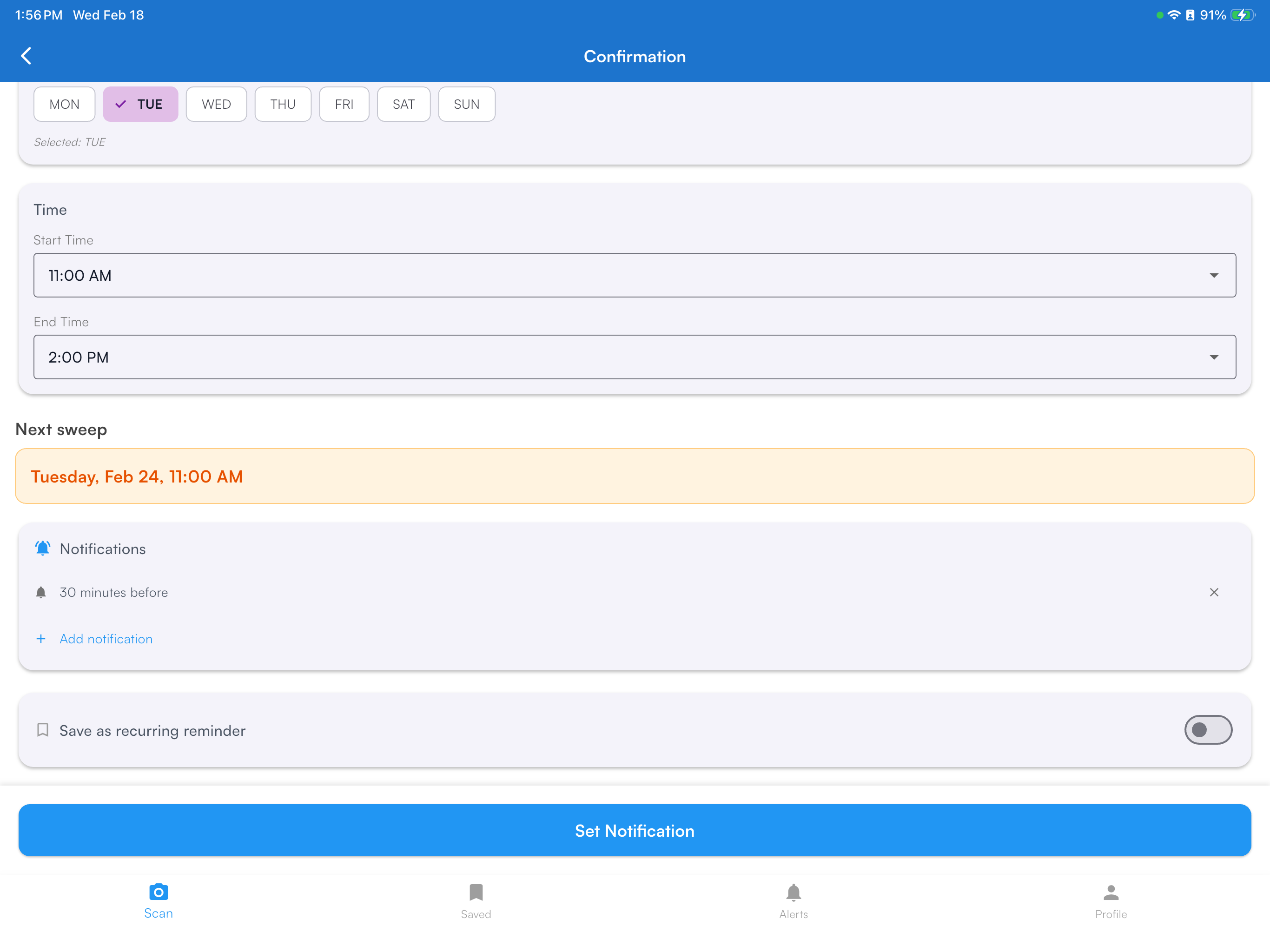Screen dimensions: 1270x952
Task: Click the purple checkmark on the TUE chip
Action: [120, 104]
